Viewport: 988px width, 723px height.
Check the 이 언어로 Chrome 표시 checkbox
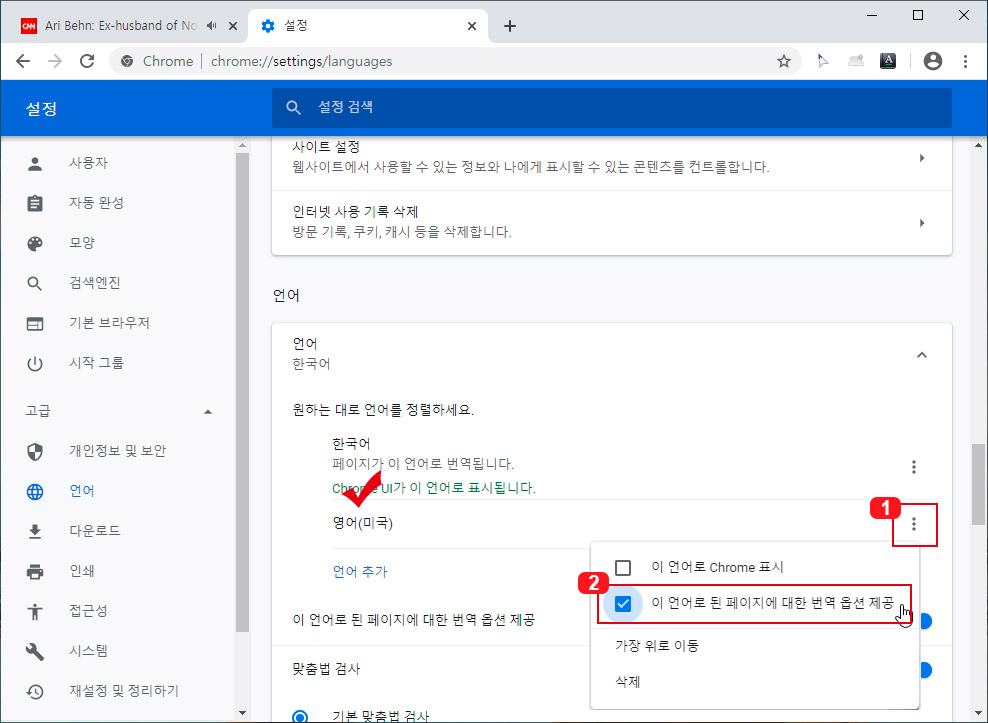625,567
